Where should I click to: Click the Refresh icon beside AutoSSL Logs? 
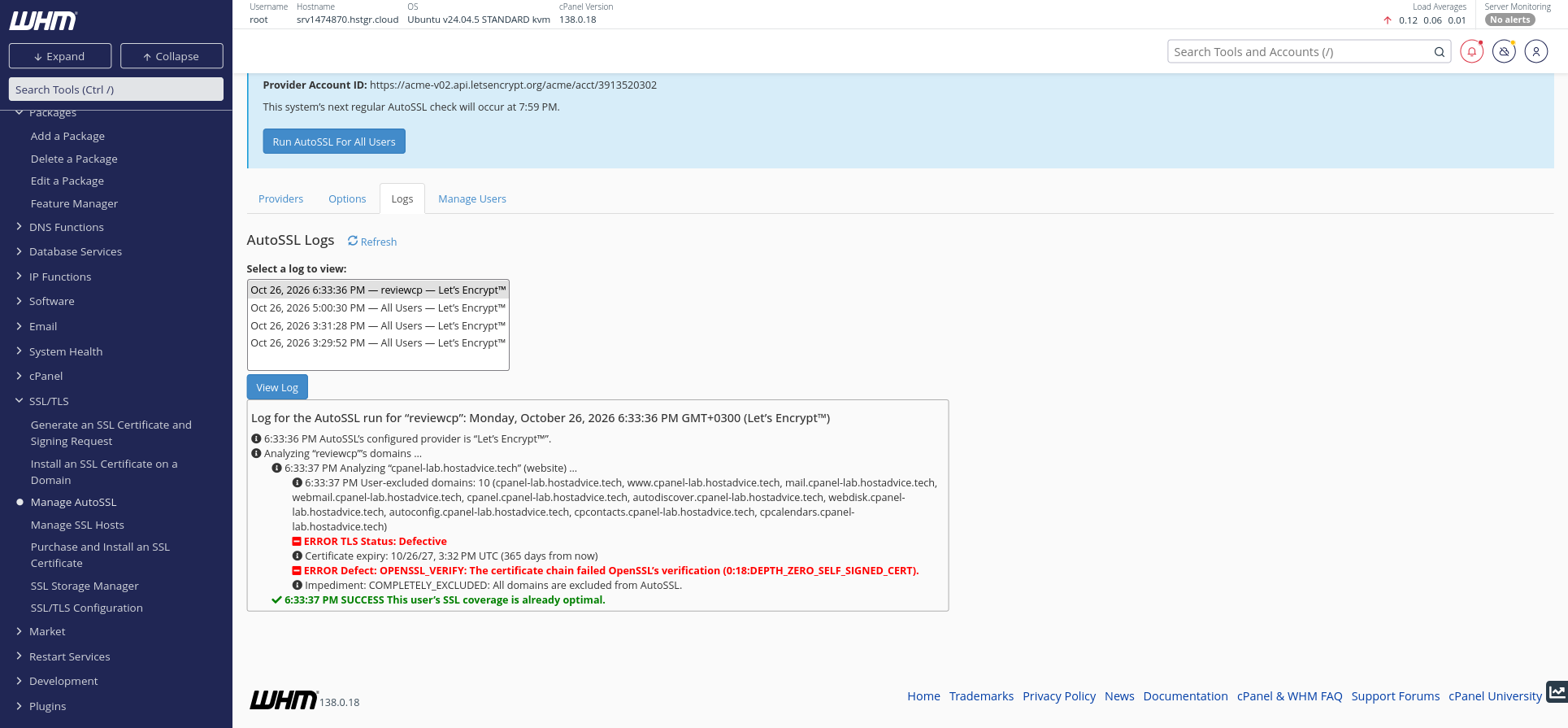tap(353, 241)
